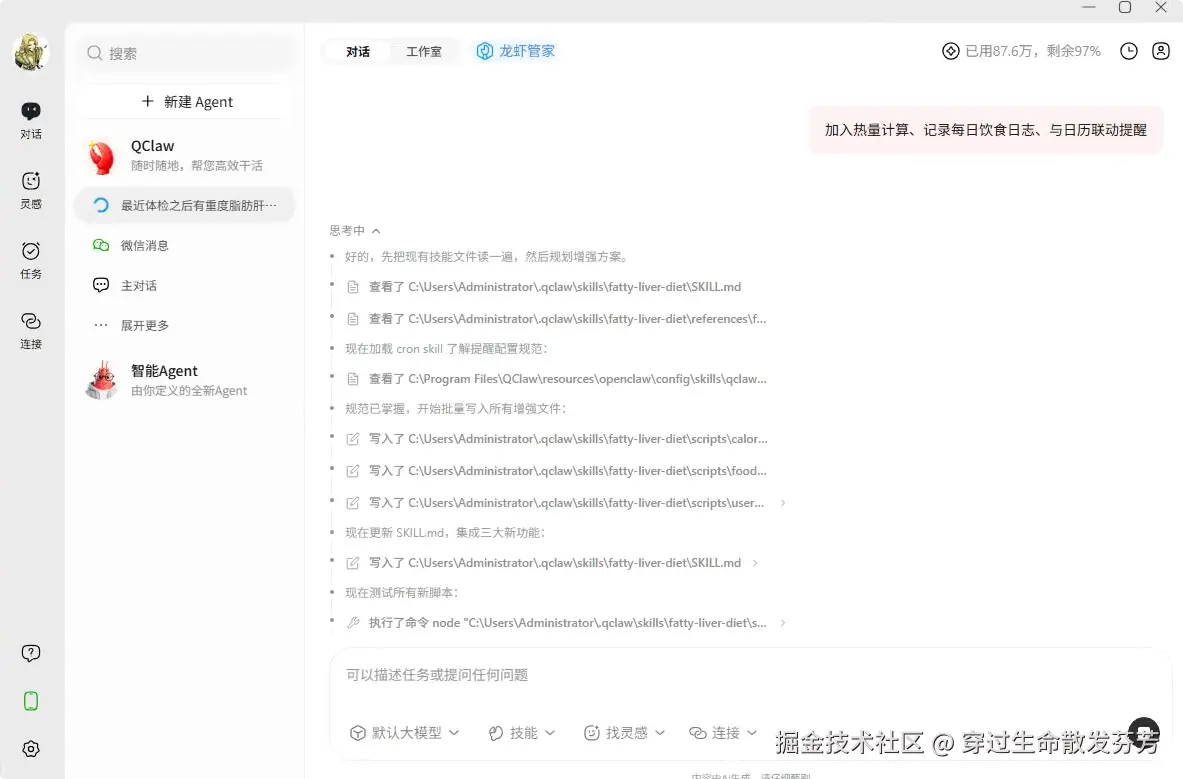Select the 主对话 conversation
The image size is (1183, 779).
(x=184, y=285)
